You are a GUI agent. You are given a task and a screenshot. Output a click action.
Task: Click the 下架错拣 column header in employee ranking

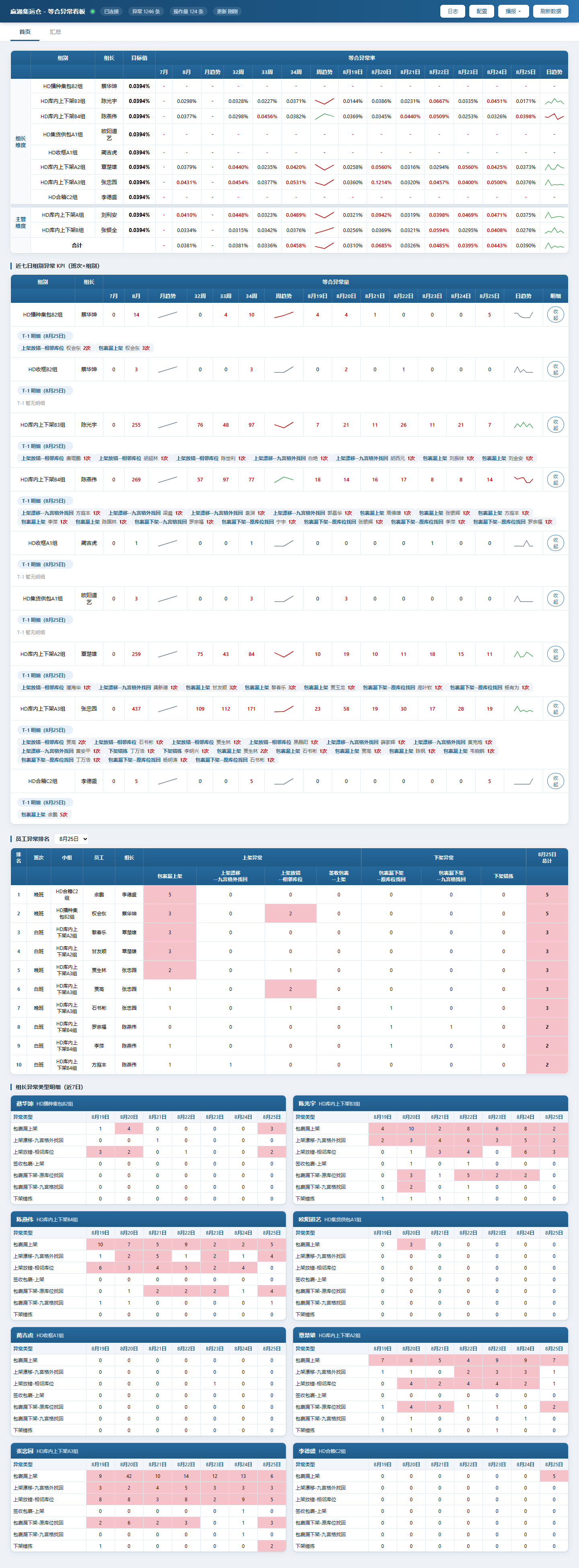coord(503,876)
